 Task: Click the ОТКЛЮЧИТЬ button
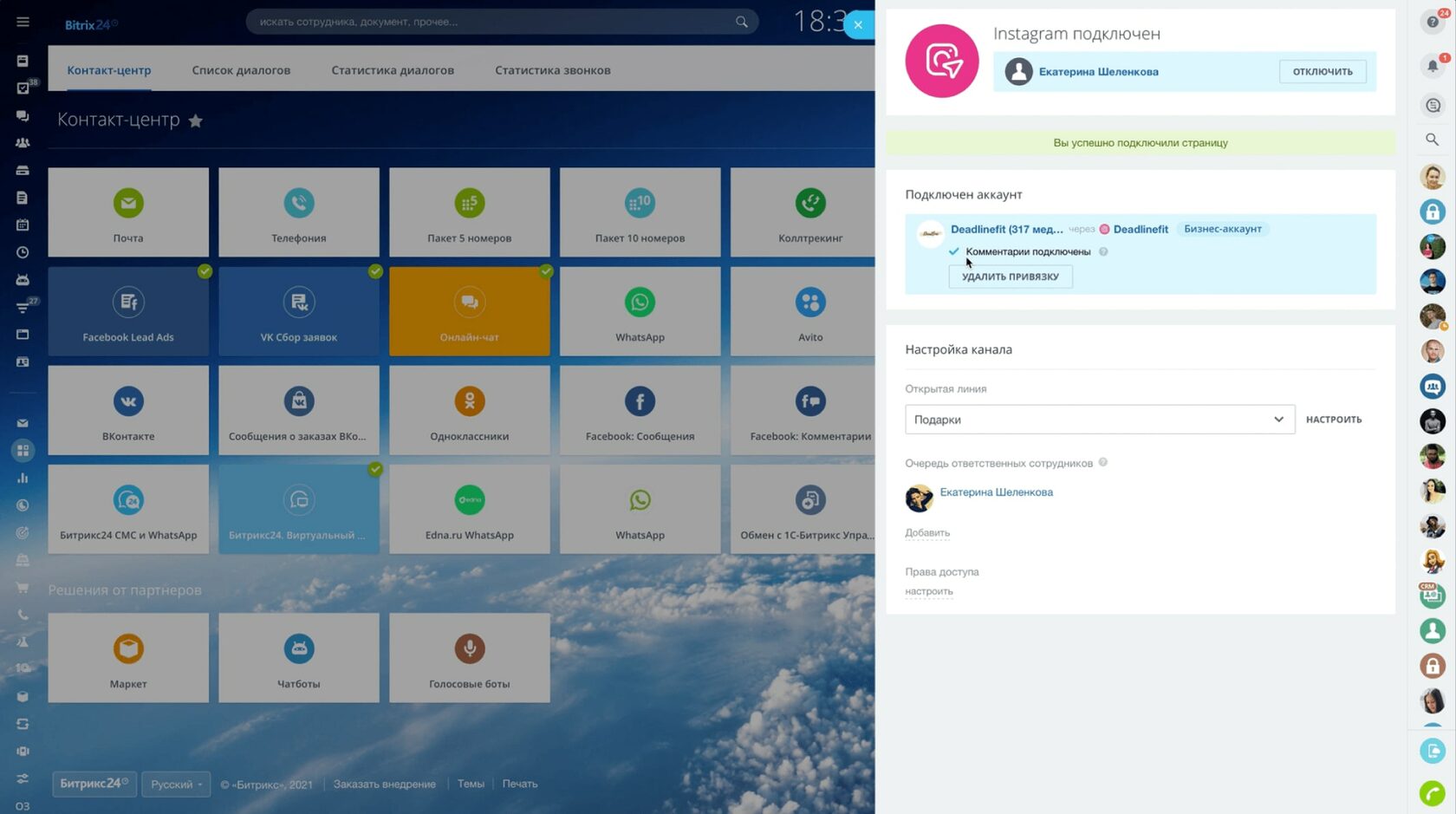click(1323, 72)
